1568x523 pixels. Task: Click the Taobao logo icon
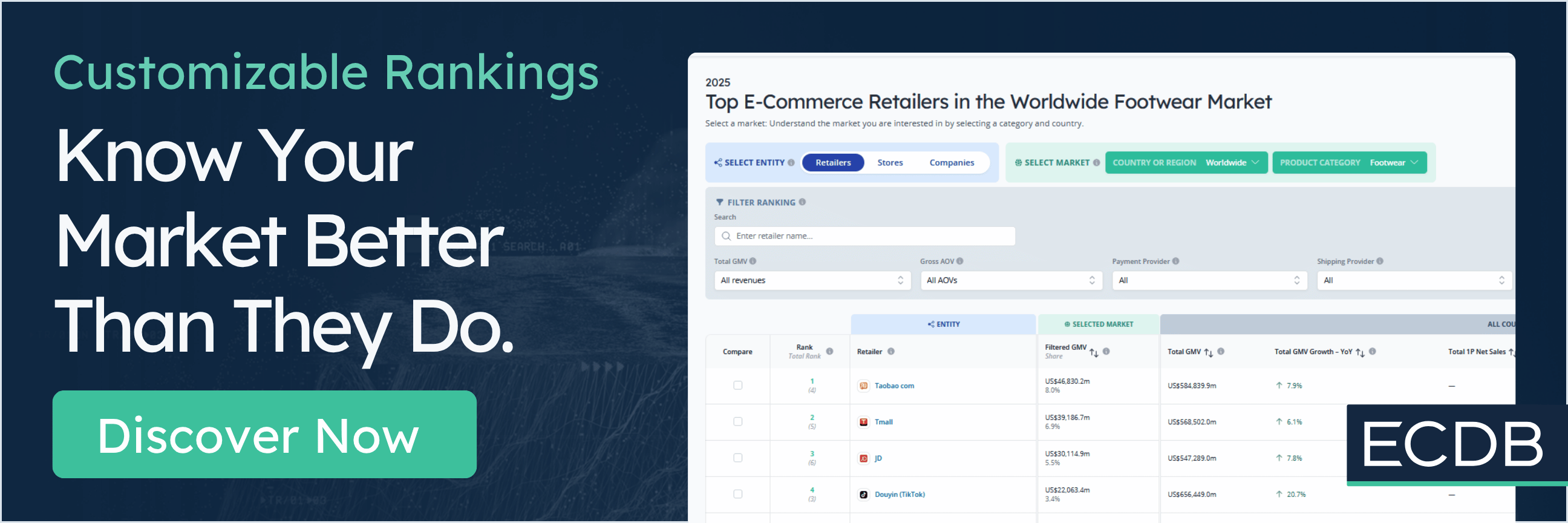[x=863, y=386]
